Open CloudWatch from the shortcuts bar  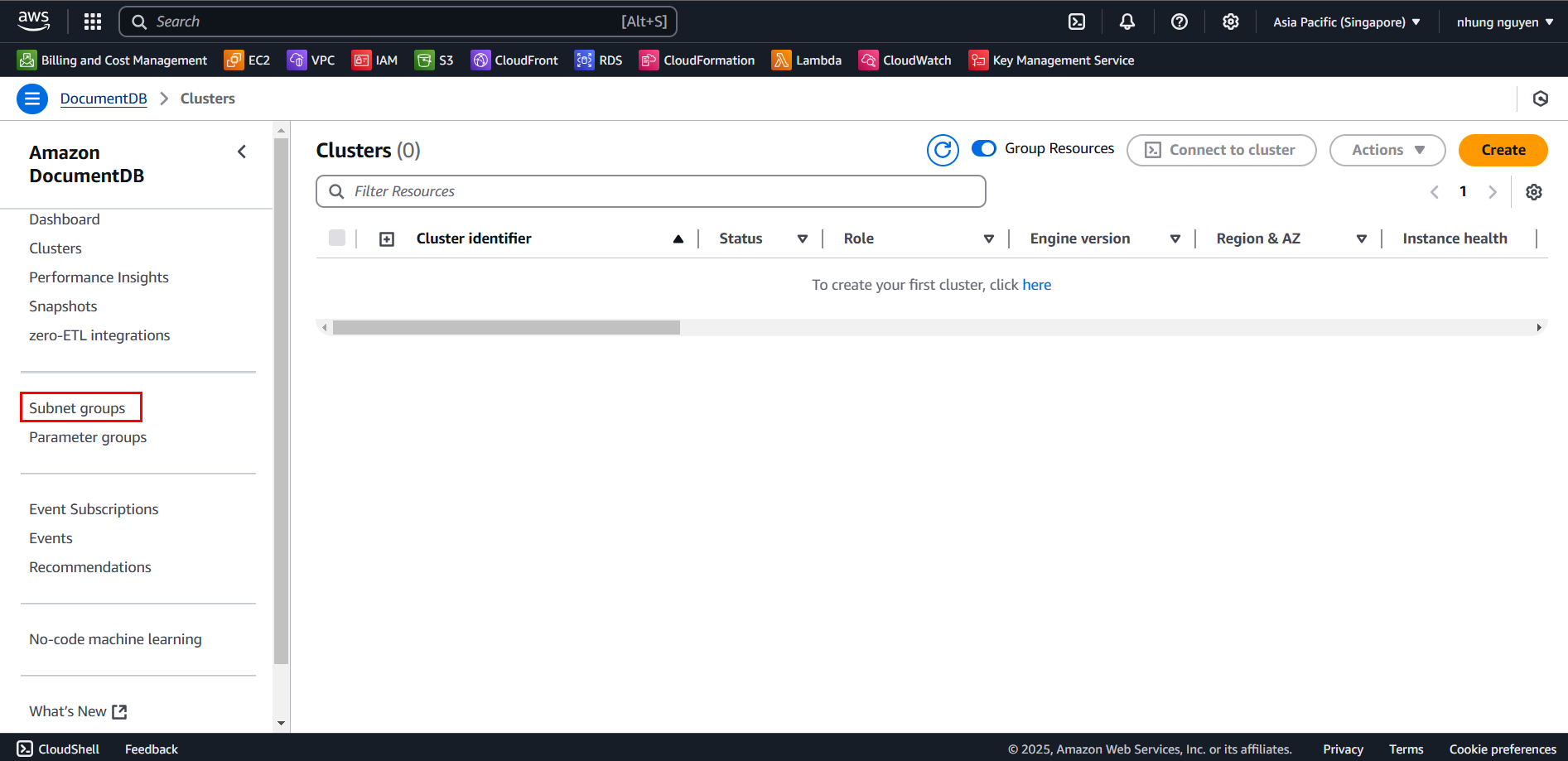[x=905, y=60]
